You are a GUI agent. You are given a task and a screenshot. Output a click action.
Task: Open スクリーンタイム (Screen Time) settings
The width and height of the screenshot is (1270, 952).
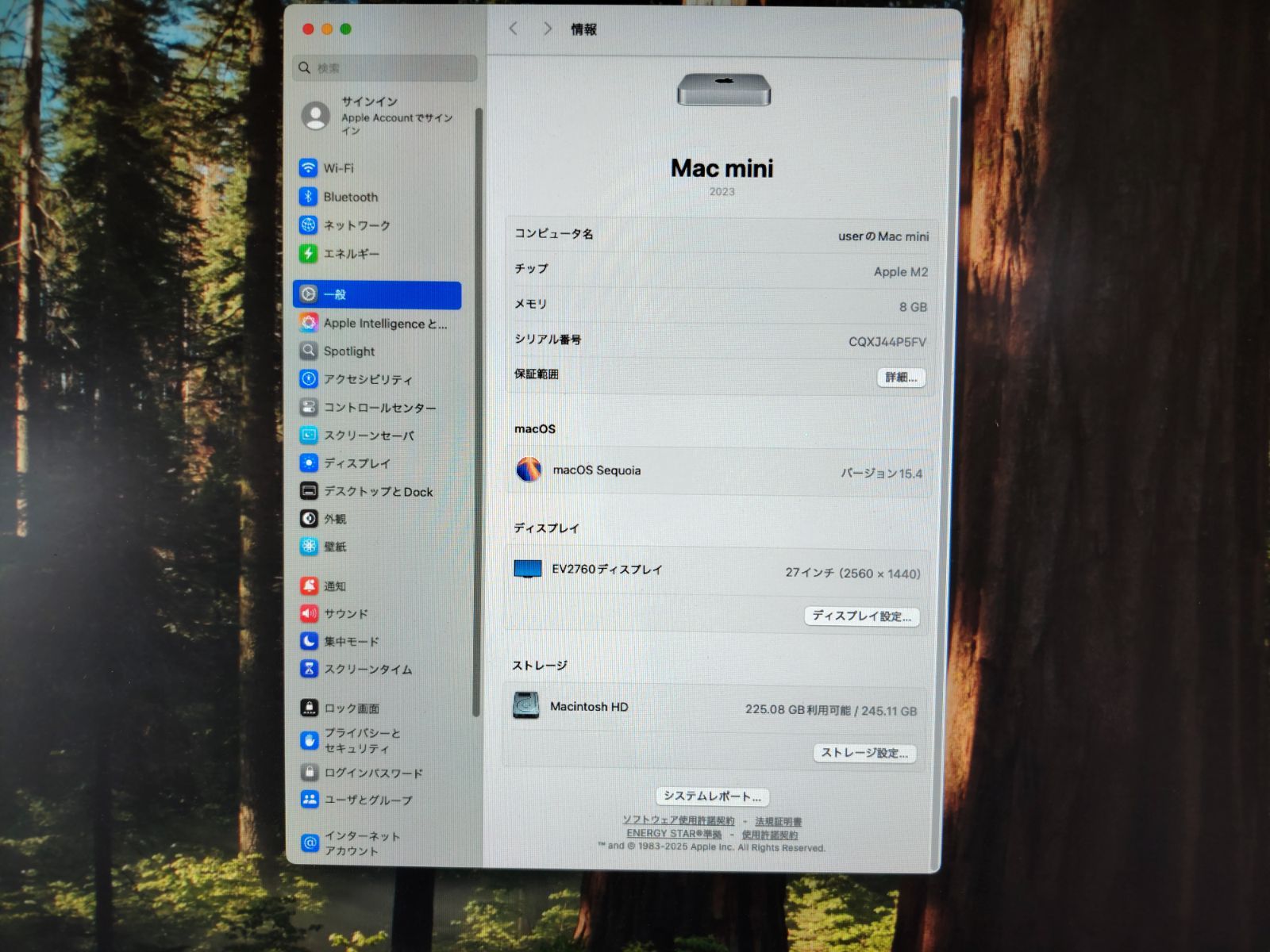[308, 669]
